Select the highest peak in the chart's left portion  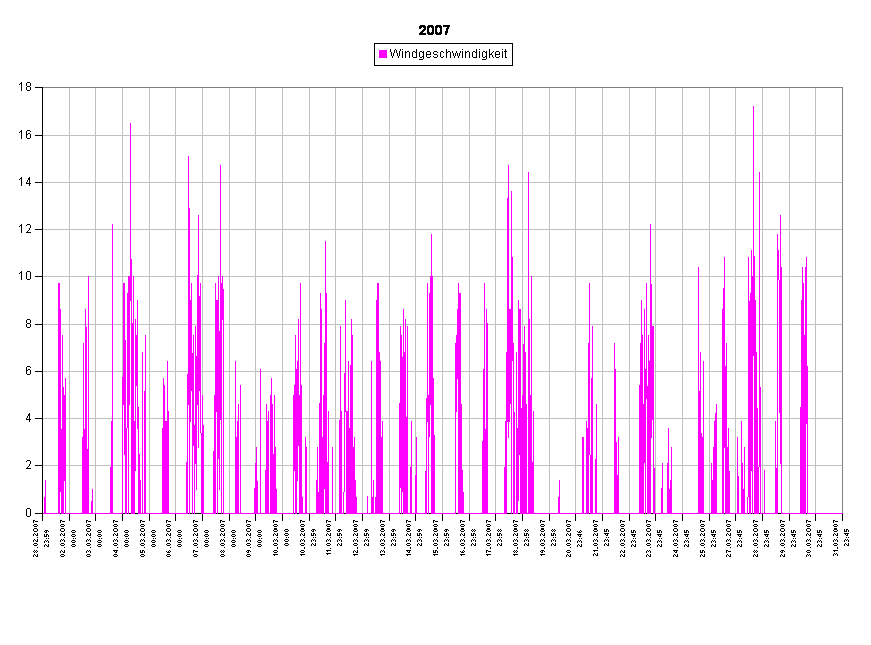[130, 127]
